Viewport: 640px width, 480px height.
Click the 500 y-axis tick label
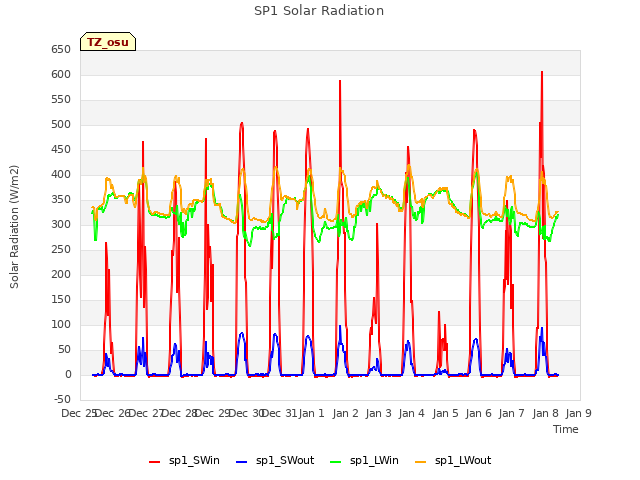tap(61, 125)
